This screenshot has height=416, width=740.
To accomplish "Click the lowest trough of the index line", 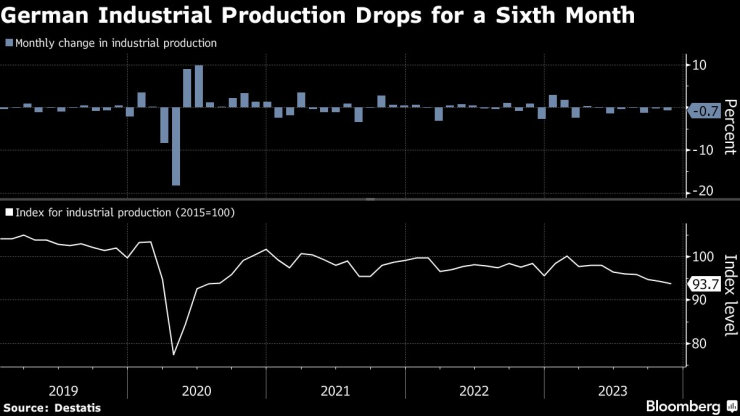I will pos(174,354).
